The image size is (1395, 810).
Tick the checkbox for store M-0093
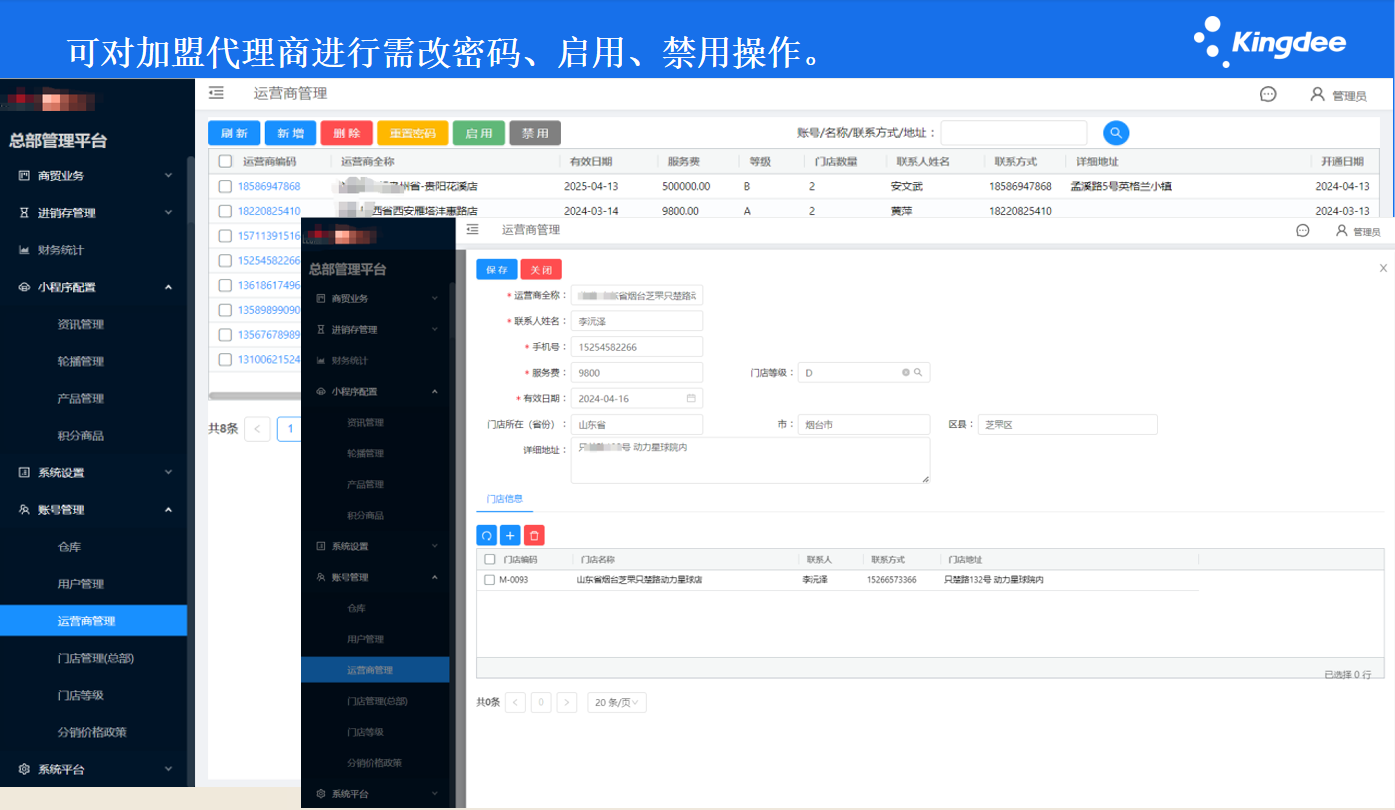click(x=489, y=580)
